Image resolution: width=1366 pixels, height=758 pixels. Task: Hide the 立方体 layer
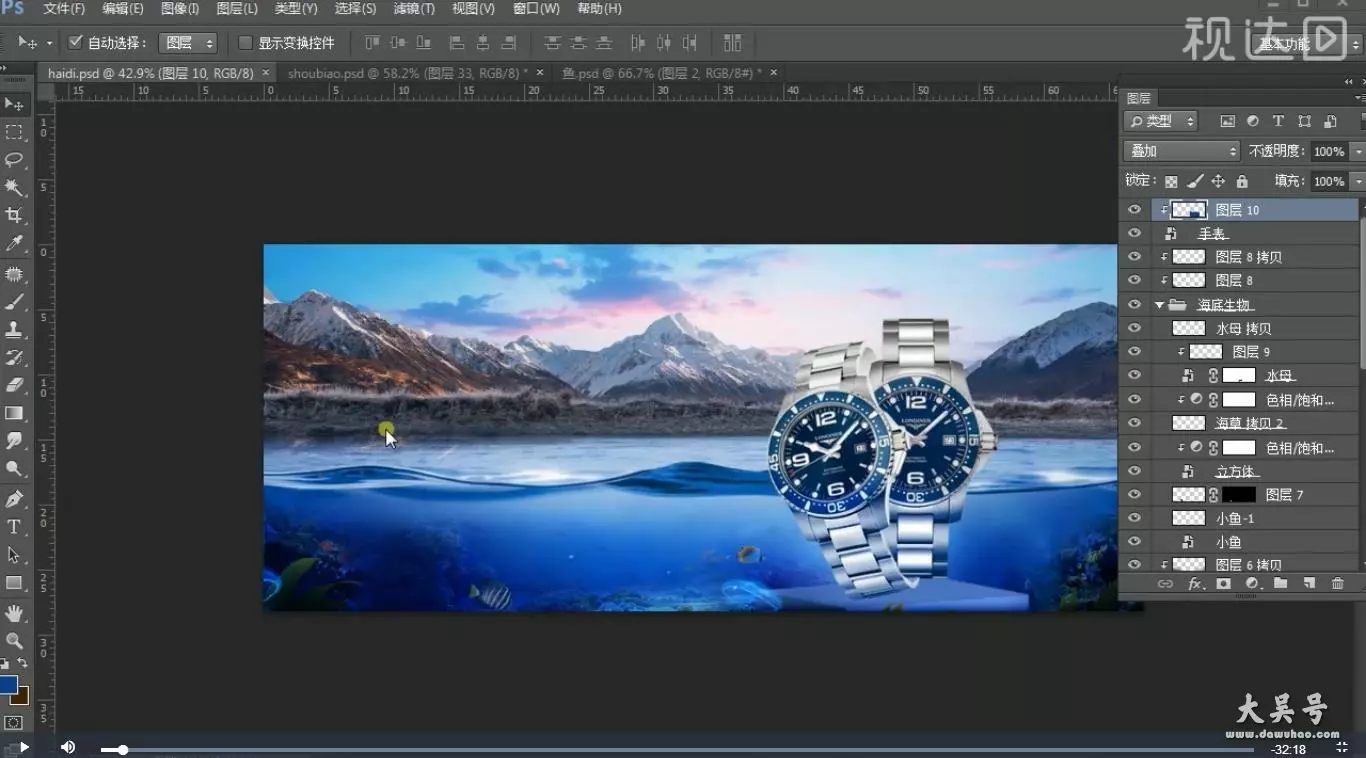coord(1134,471)
